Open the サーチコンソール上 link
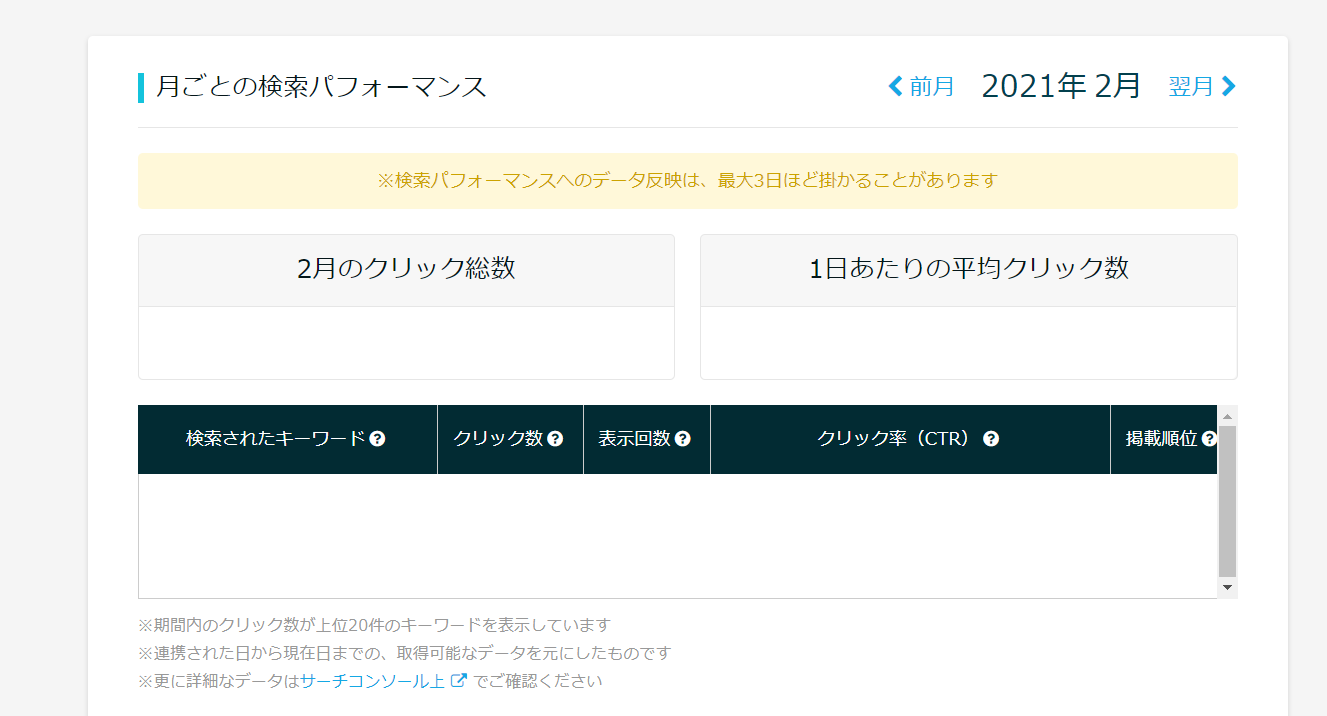Viewport: 1327px width, 716px height. click(372, 681)
